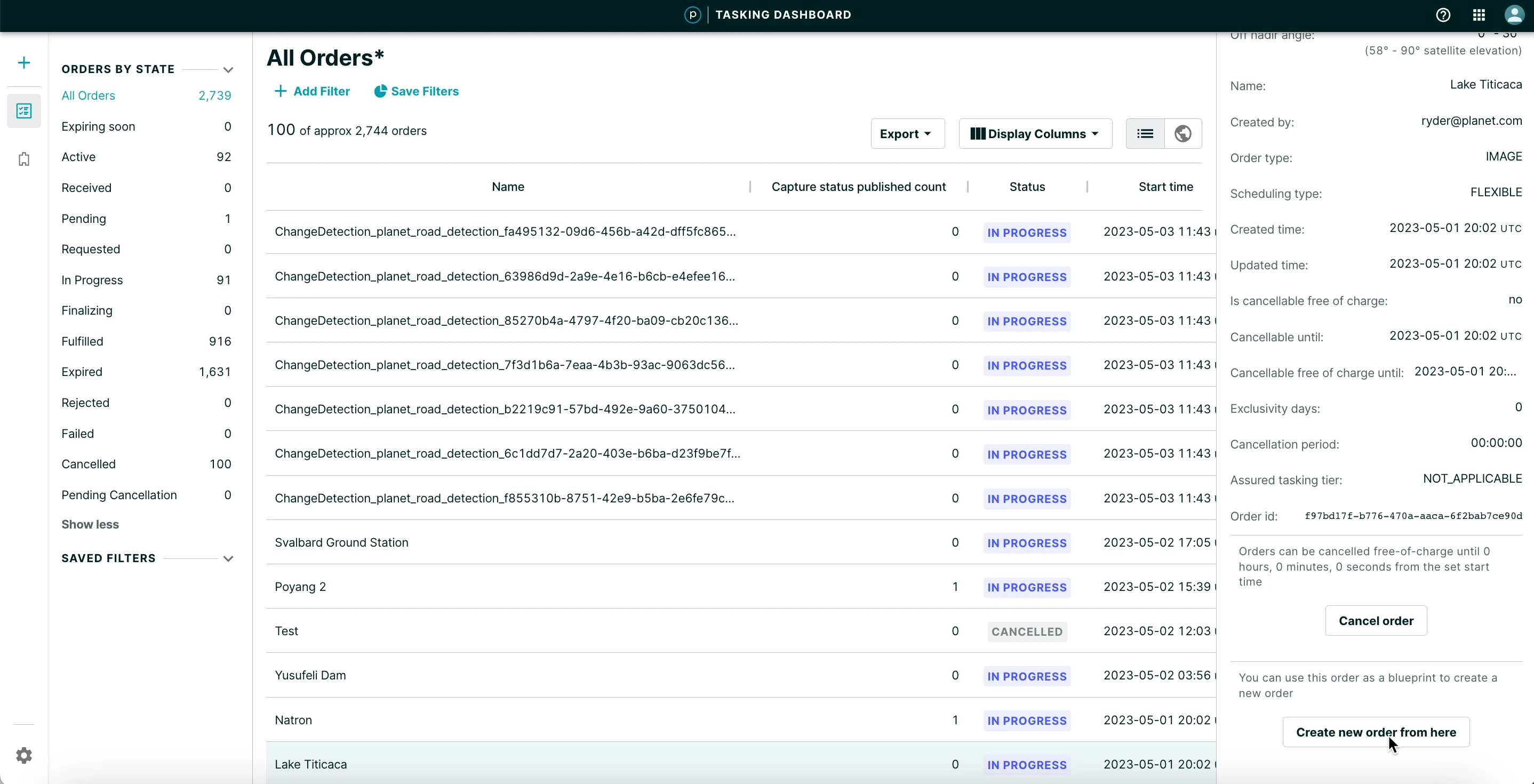Open order ending 63986d9d-2a9e-4e16

[x=741, y=276]
